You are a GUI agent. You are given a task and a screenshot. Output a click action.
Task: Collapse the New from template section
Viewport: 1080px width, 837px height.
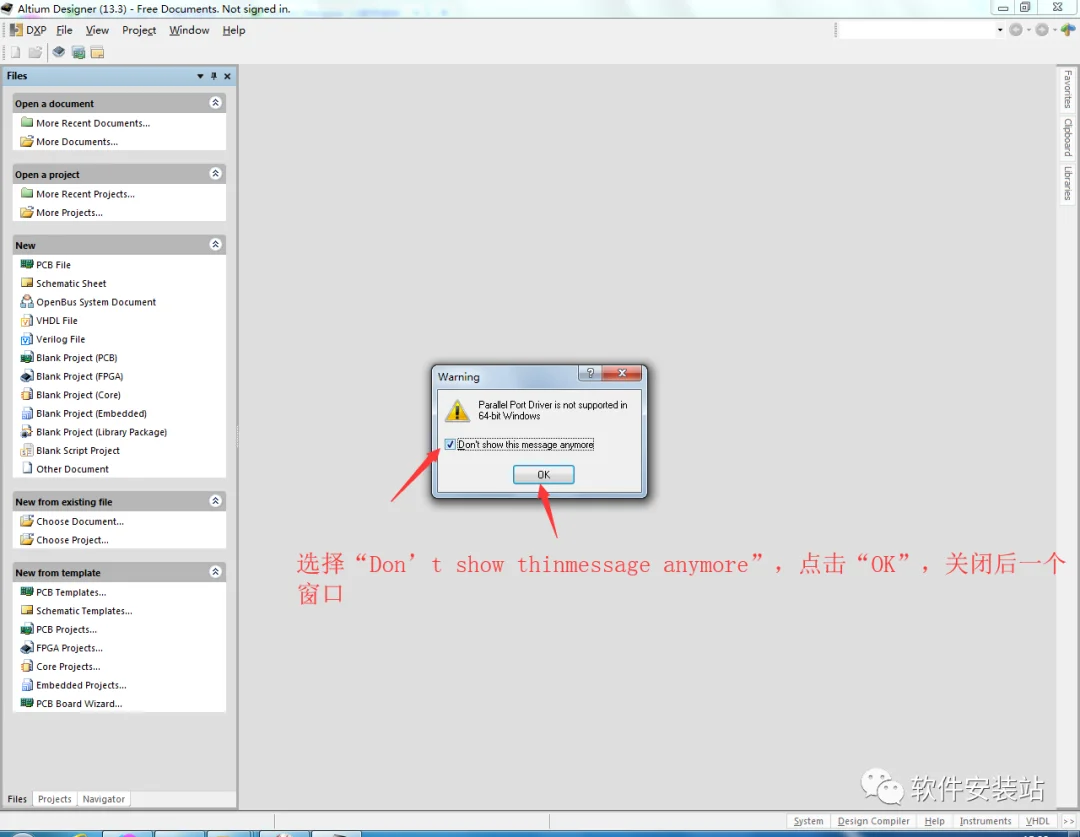(216, 572)
